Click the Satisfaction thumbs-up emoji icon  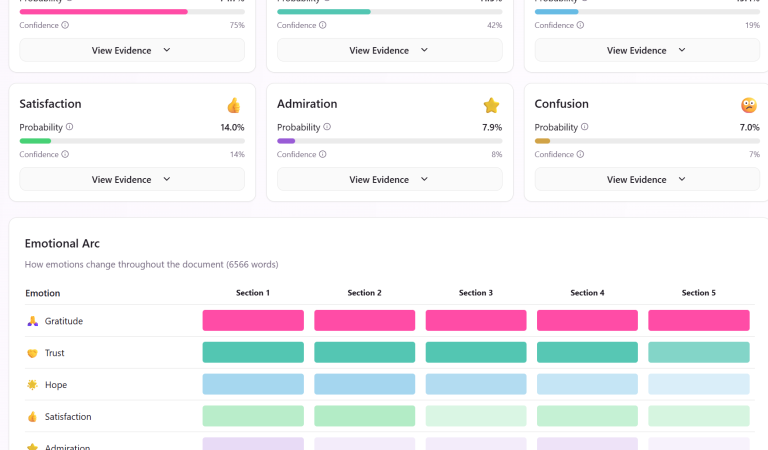pos(234,105)
